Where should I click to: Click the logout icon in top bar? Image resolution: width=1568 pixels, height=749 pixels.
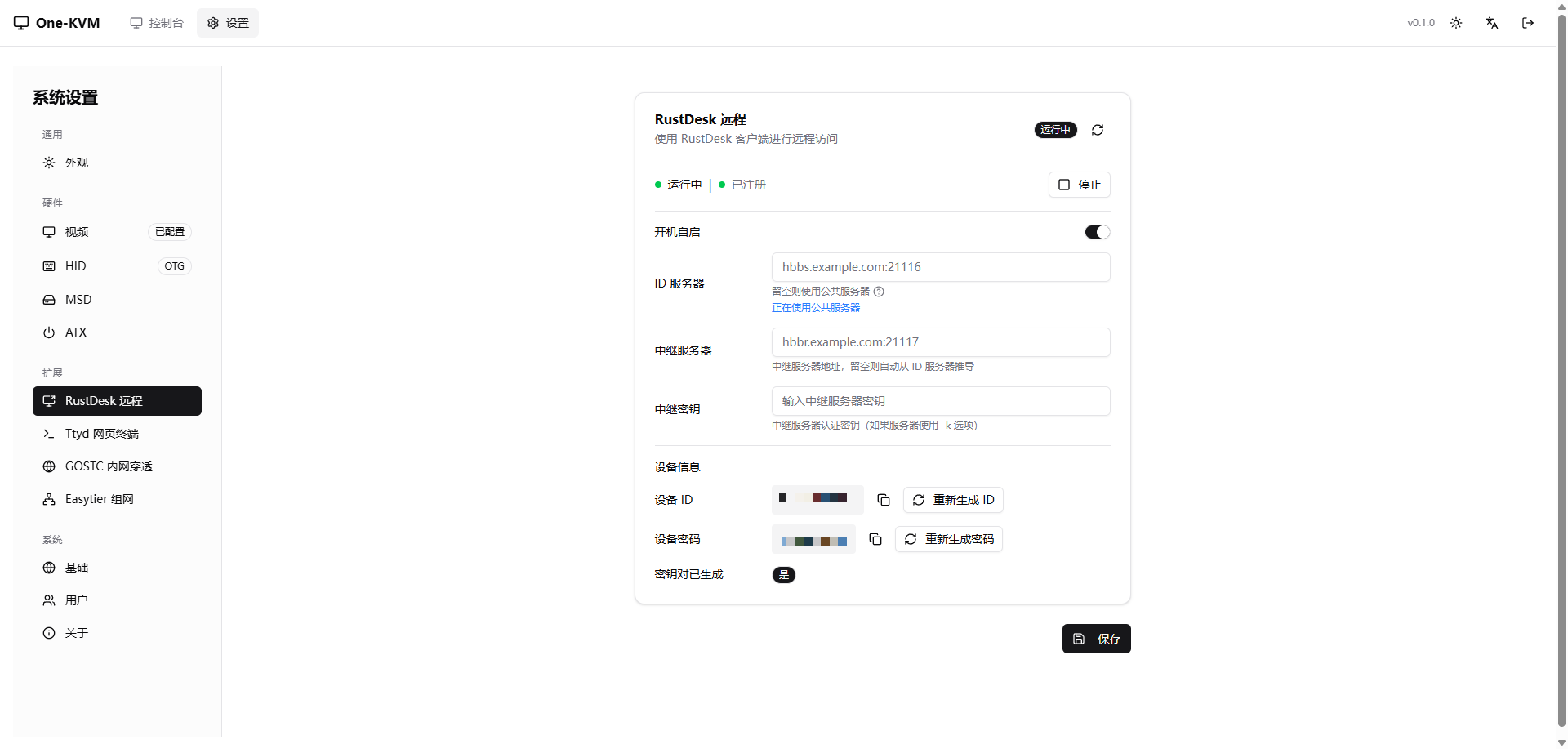click(1528, 23)
